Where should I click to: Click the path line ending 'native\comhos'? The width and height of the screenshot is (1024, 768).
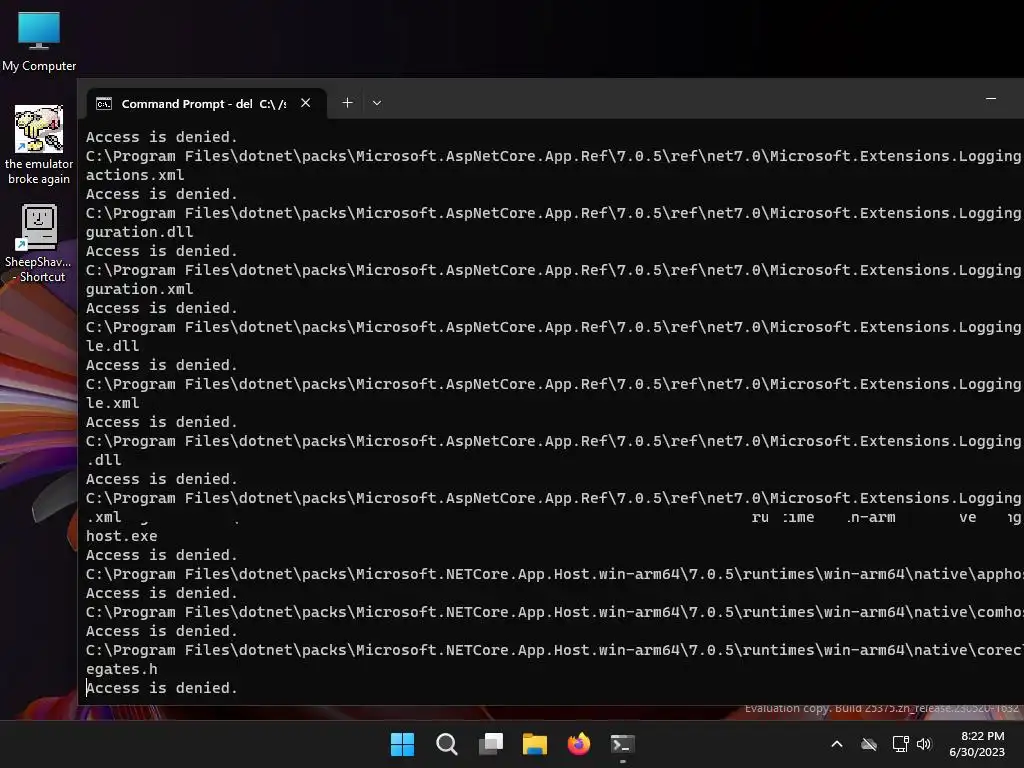554,612
